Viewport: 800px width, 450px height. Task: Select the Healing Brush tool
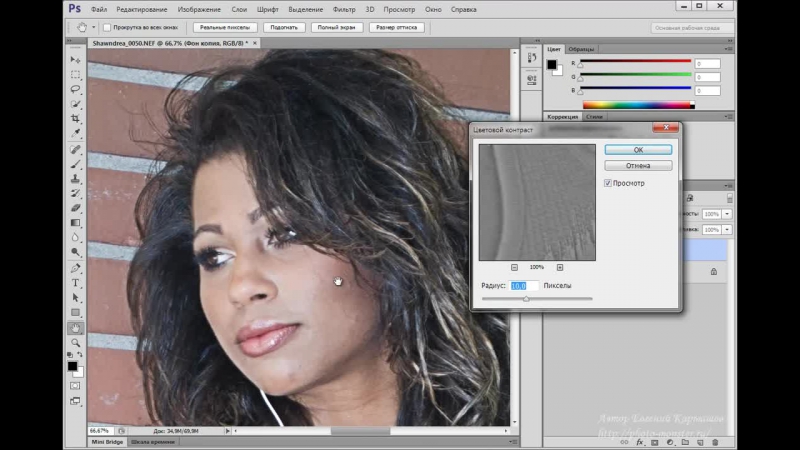(76, 149)
